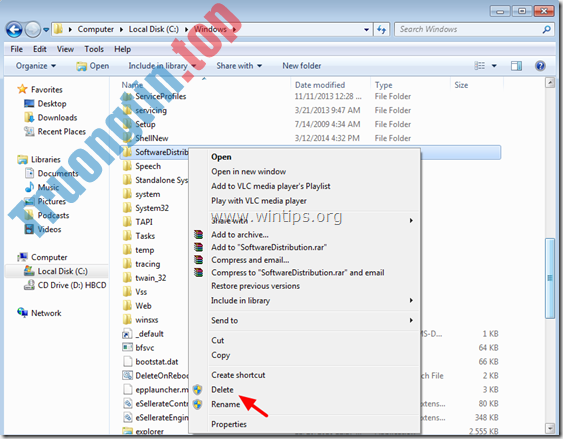Select the System32 folder
563x439 pixels.
[146, 208]
